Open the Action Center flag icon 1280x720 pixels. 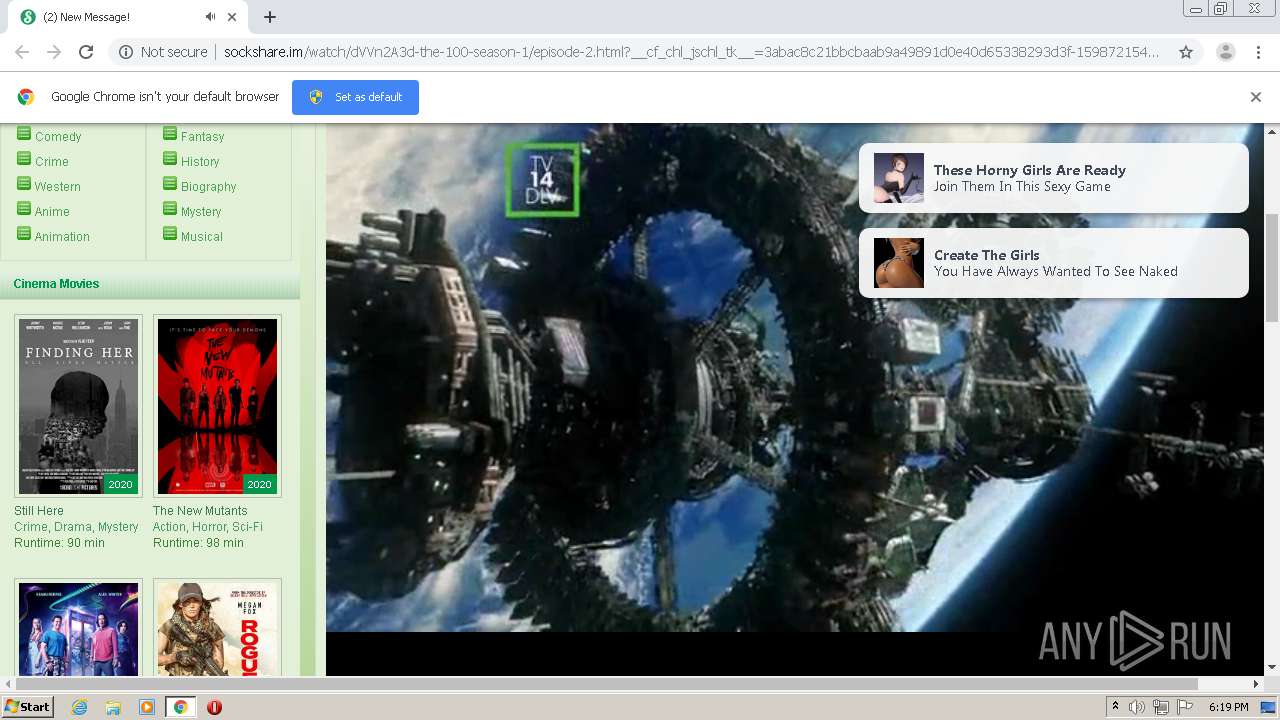tap(1185, 707)
